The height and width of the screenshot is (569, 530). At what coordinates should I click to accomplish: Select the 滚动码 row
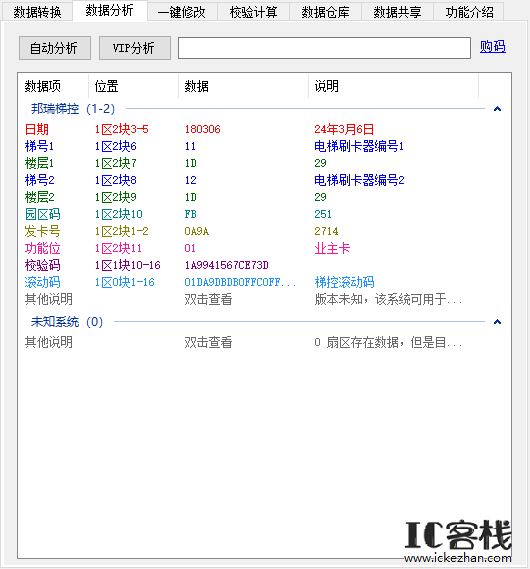(x=264, y=282)
